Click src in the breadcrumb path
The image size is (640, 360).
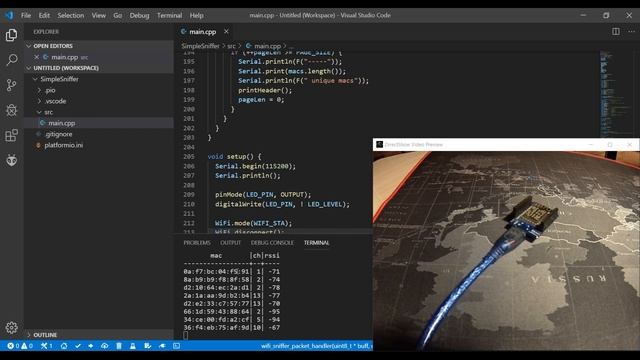(231, 46)
